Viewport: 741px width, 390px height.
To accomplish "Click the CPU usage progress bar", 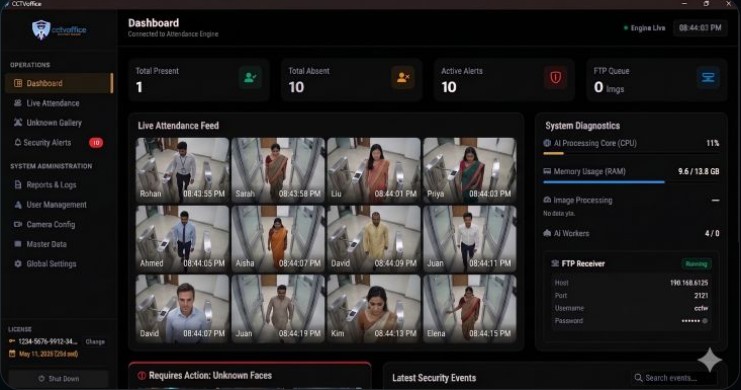I will (x=631, y=154).
